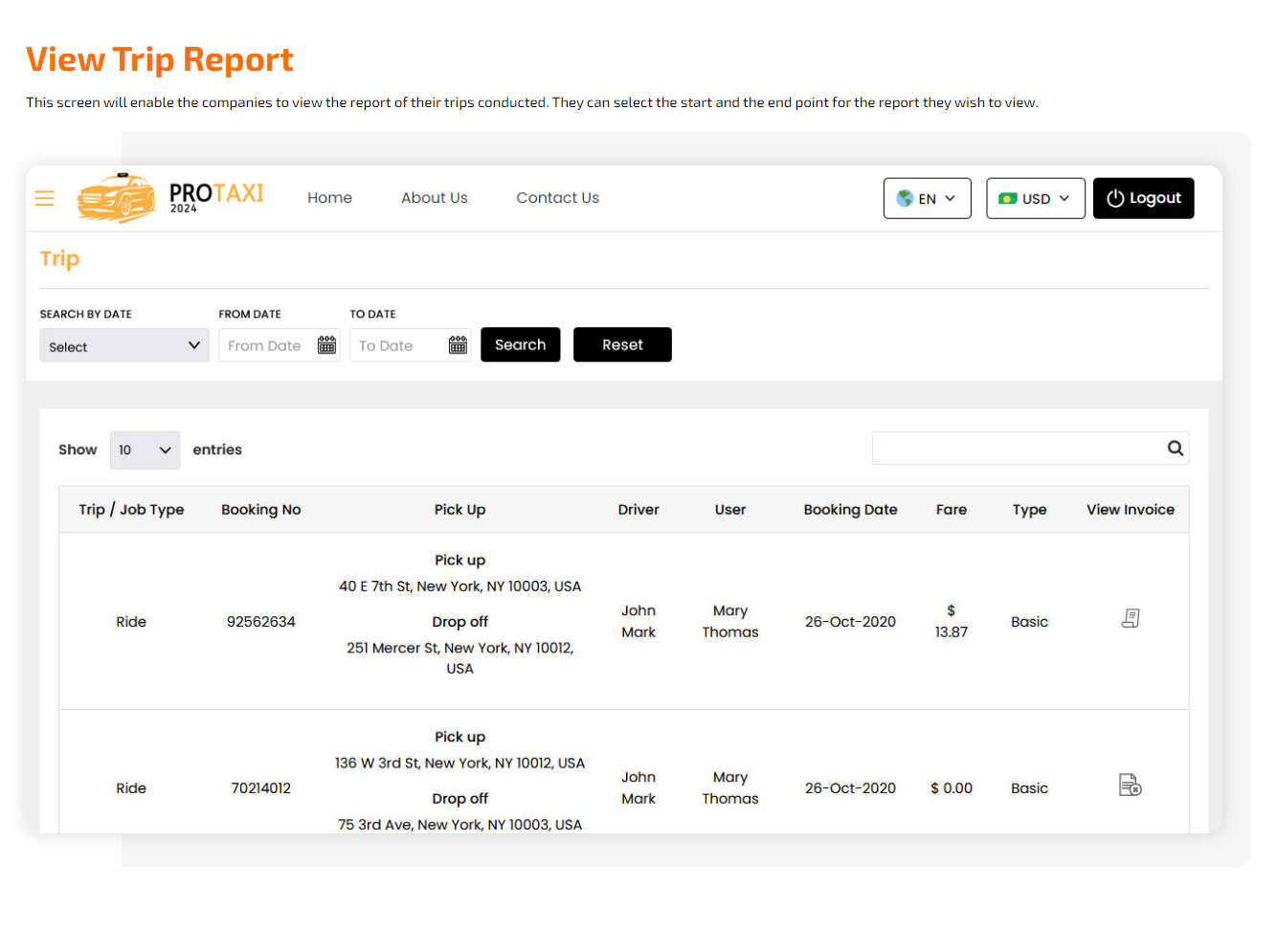Sort by Booking No column header
This screenshot has width=1277, height=952.
pyautogui.click(x=261, y=510)
